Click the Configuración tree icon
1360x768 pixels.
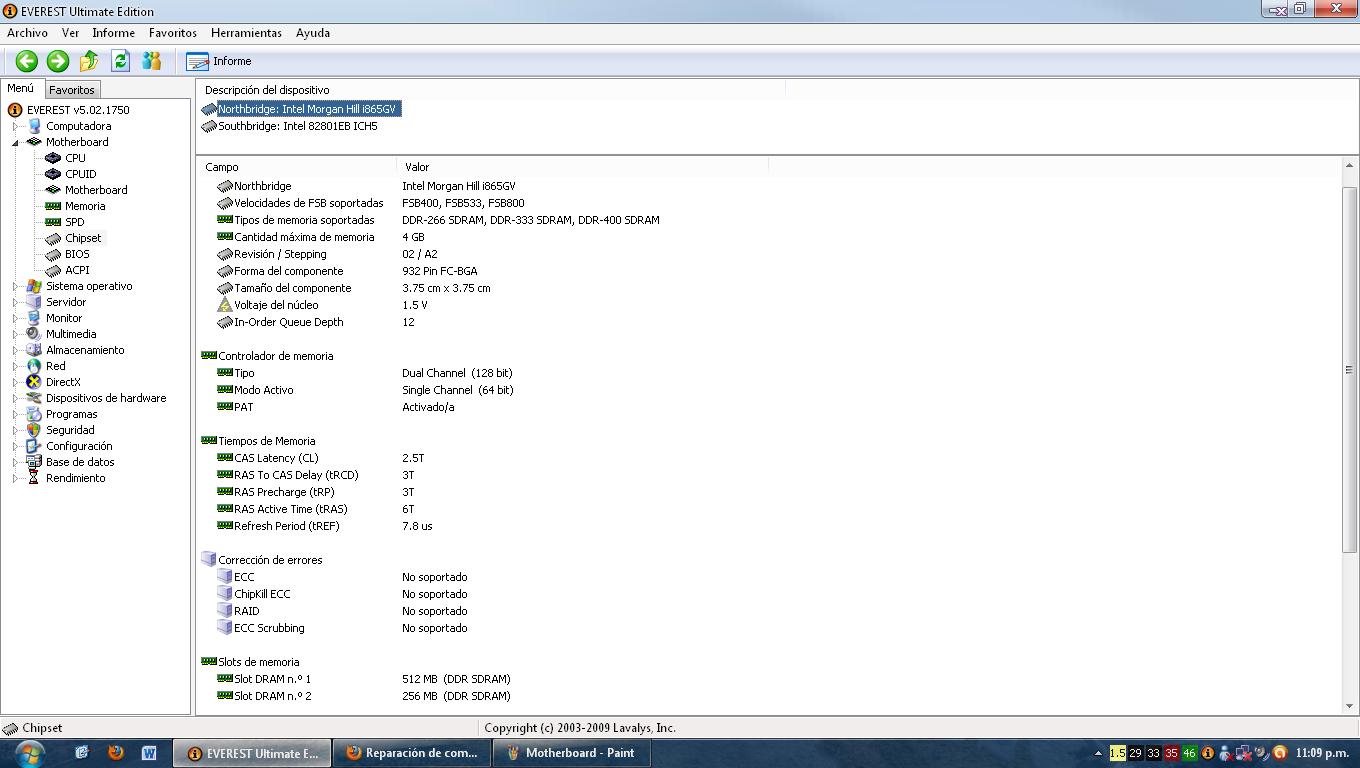click(34, 446)
